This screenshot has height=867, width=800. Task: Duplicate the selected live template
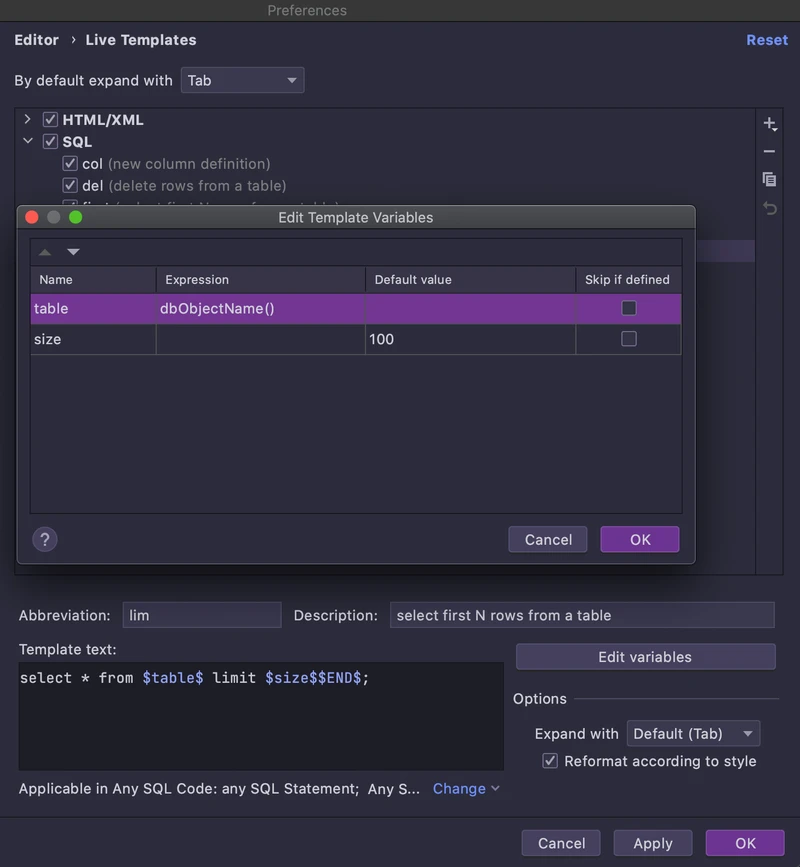769,180
